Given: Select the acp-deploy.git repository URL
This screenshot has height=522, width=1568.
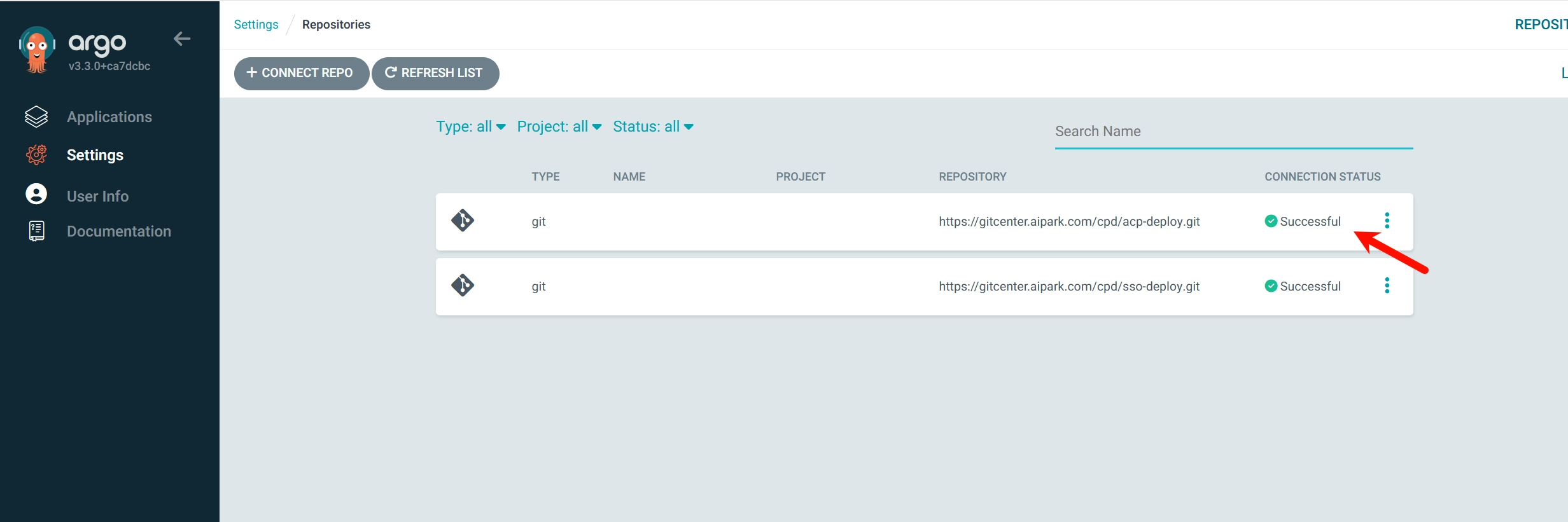Looking at the screenshot, I should pos(1069,221).
